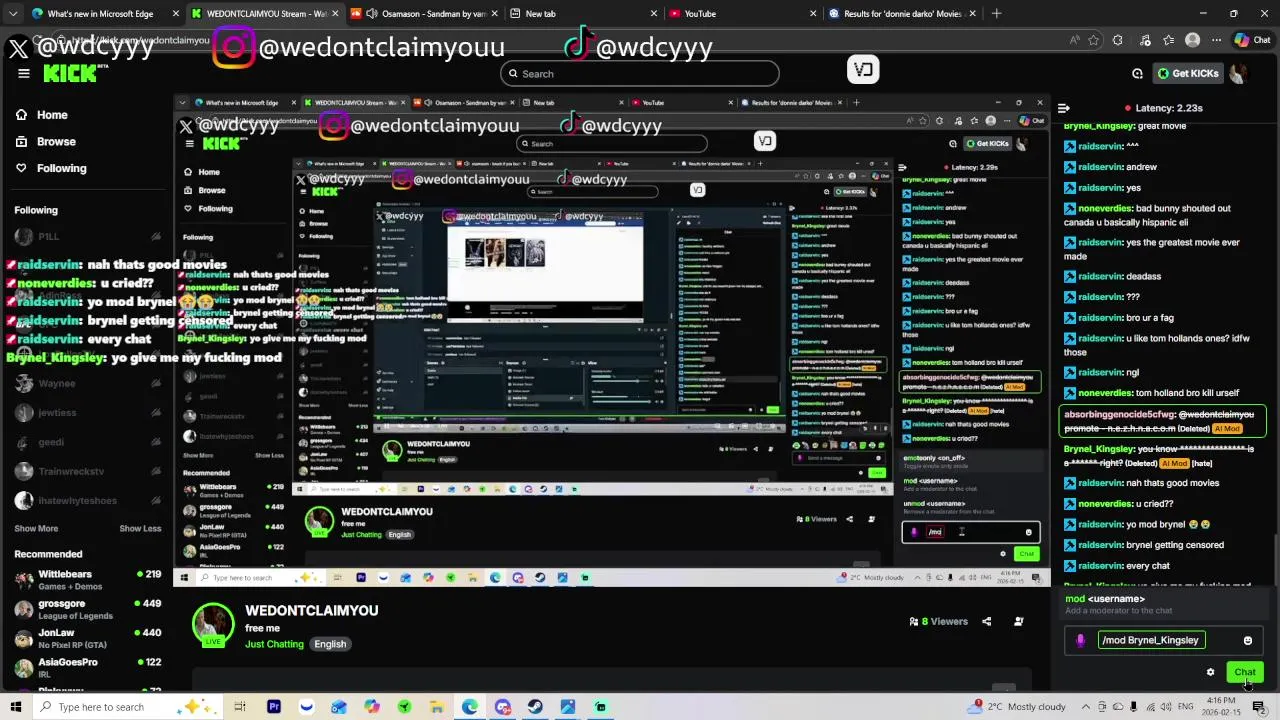Open Copilot Chat in Edge toolbar
The image size is (1280, 720).
[1252, 40]
